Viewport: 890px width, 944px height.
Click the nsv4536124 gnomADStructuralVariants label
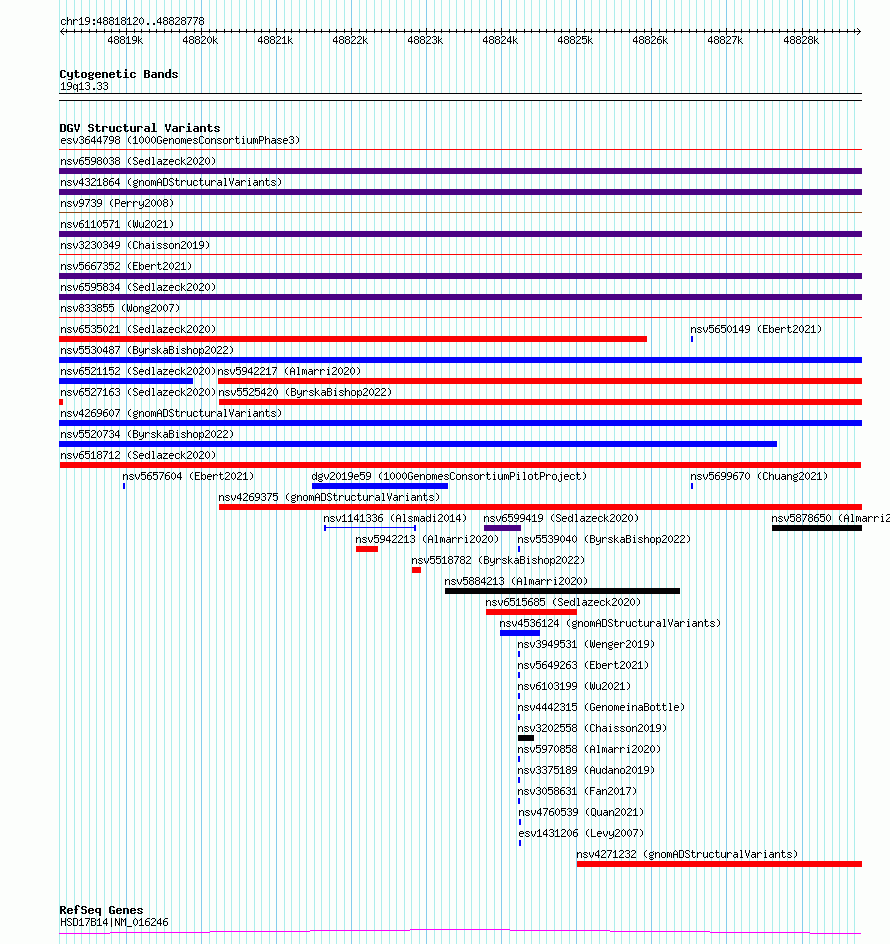610,624
